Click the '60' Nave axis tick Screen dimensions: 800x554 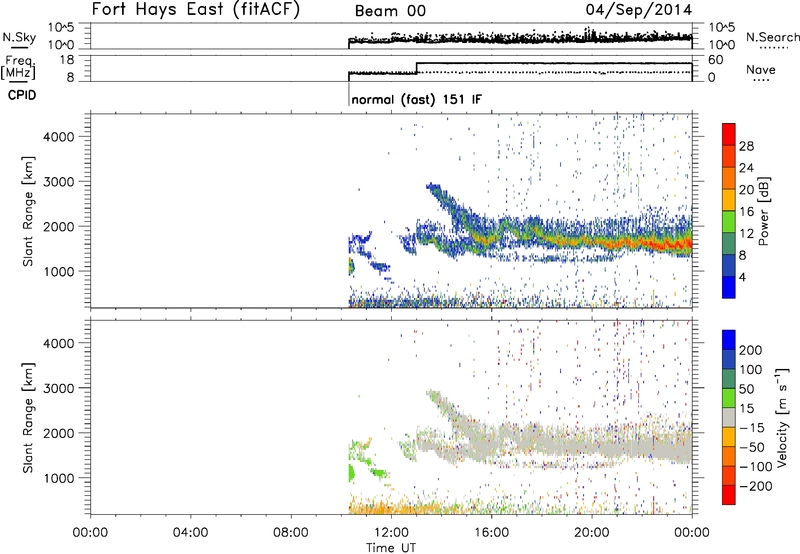tap(716, 60)
